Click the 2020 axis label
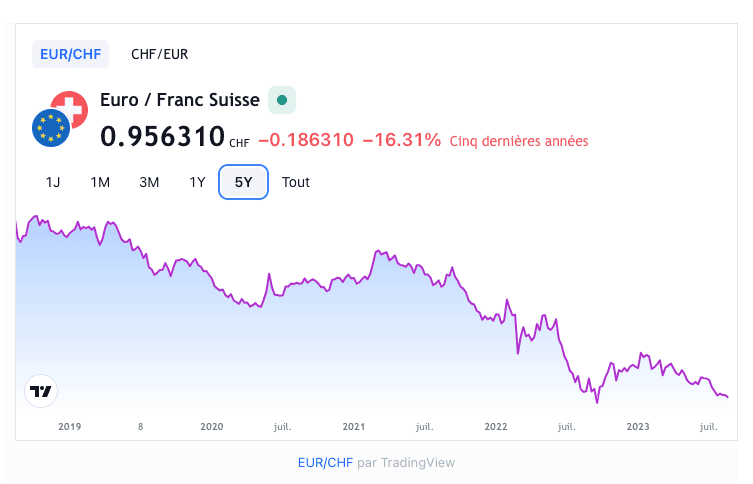This screenshot has height=484, width=753. coord(212,427)
